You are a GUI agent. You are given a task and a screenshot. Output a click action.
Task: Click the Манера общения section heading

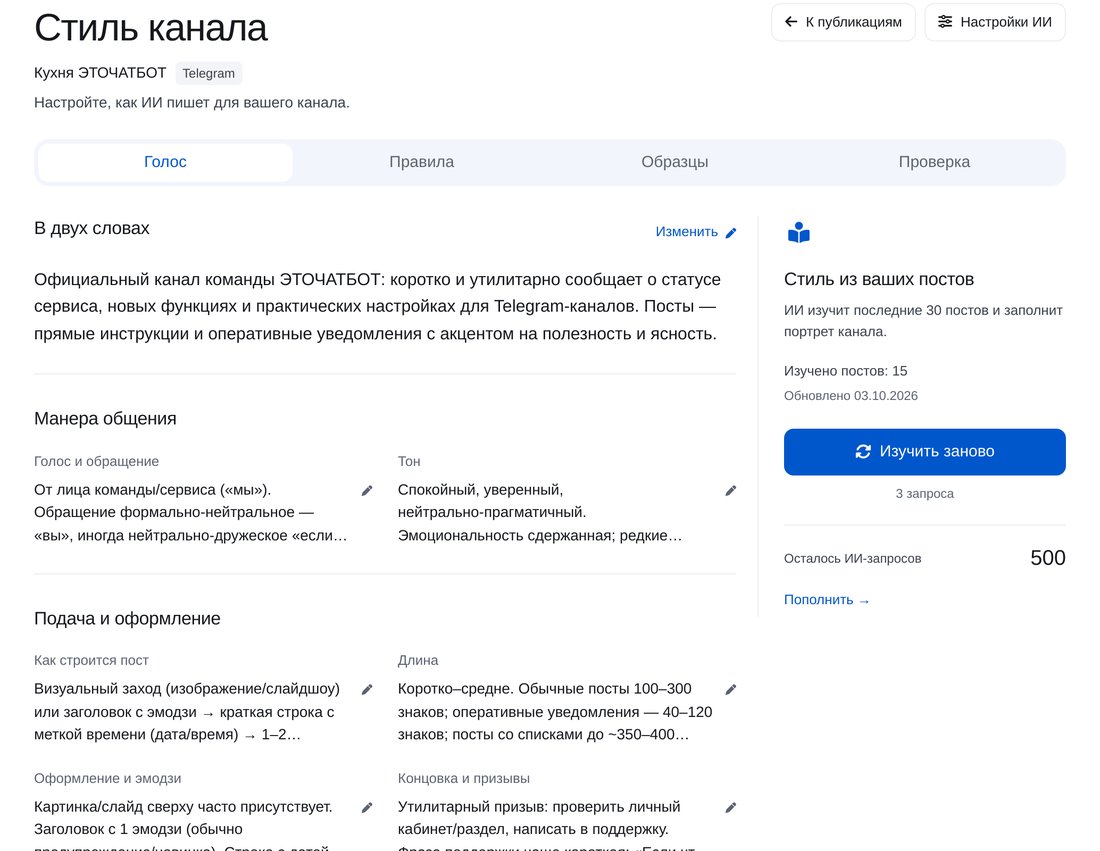click(x=105, y=419)
